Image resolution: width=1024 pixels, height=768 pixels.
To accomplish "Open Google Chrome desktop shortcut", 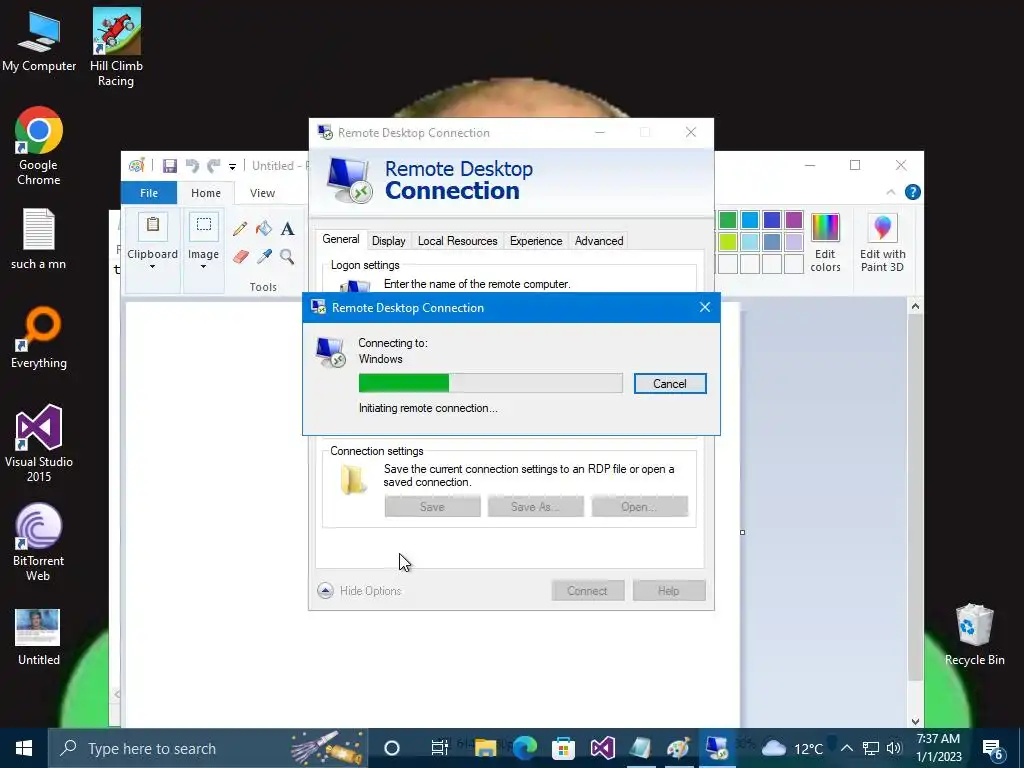I will point(39,146).
